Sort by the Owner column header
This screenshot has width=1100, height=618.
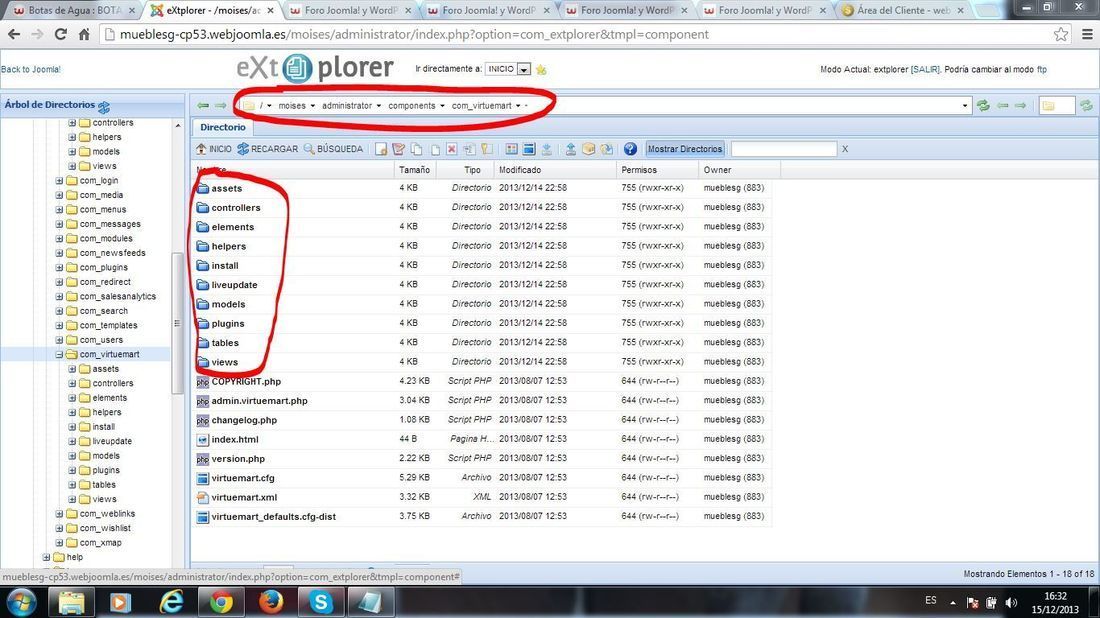740,170
